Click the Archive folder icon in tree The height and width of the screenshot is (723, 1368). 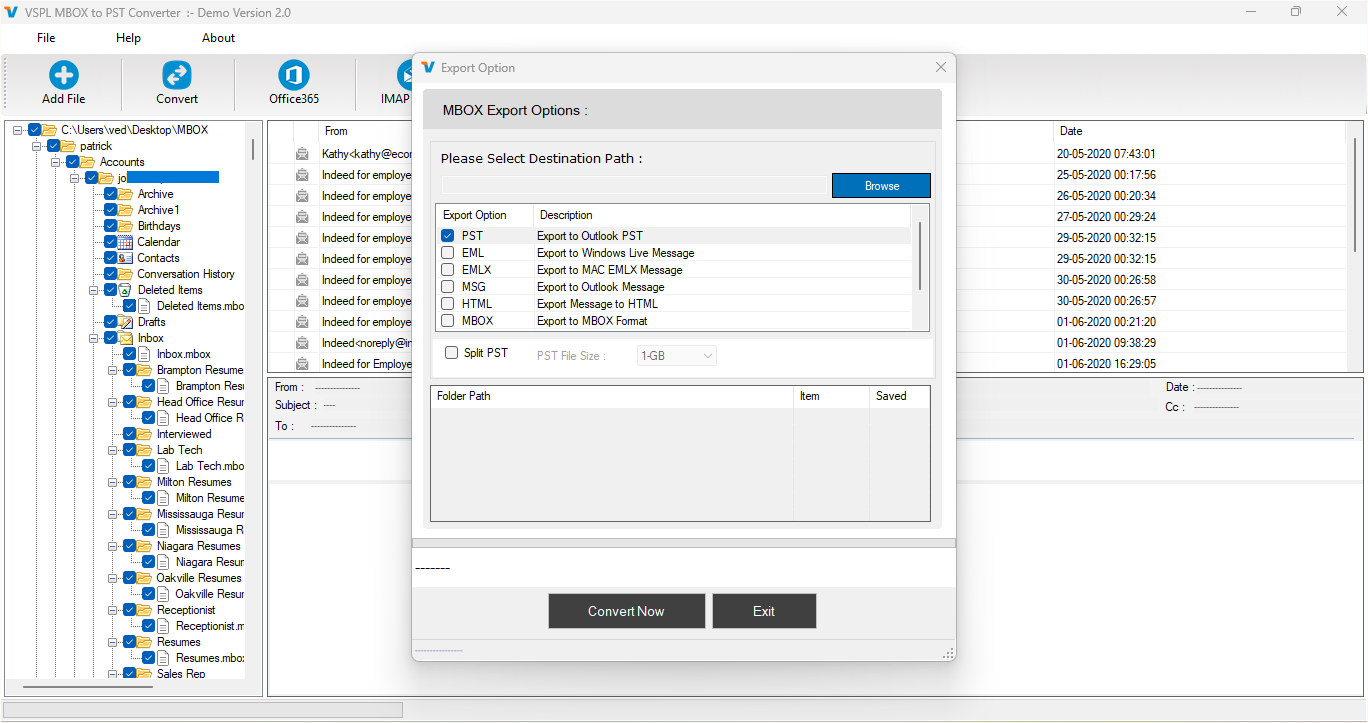[125, 194]
